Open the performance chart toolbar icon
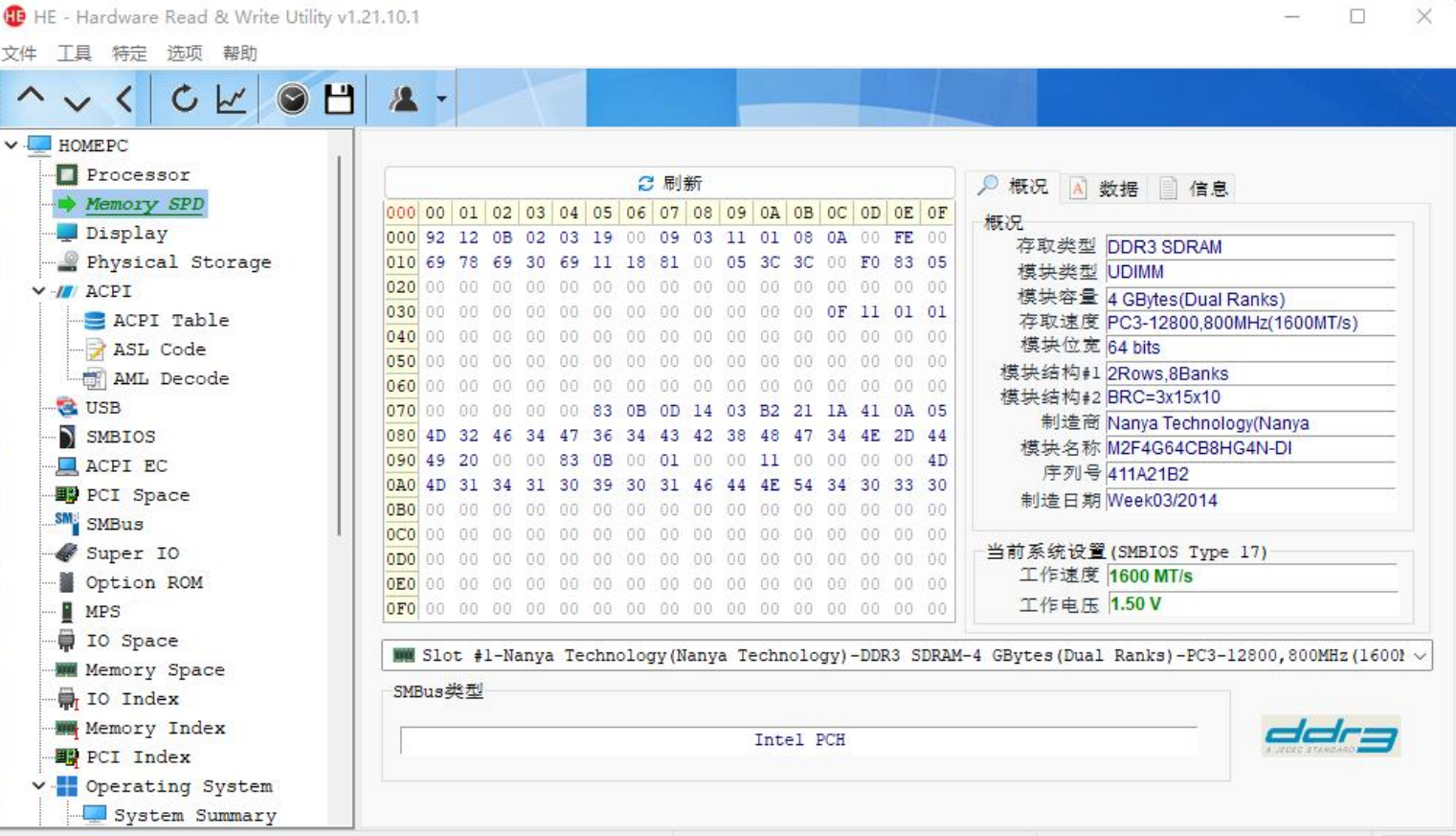Viewport: 1456px width, 836px height. coord(230,97)
